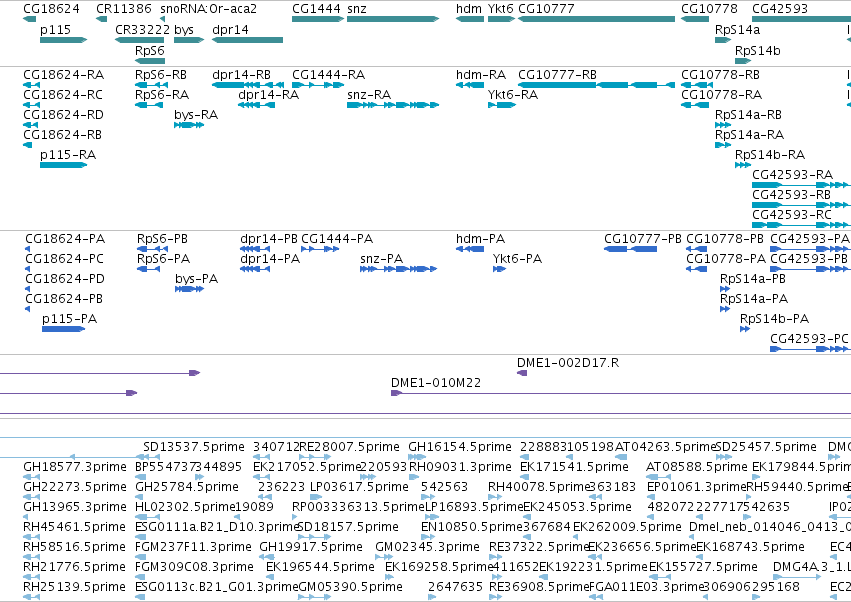Click protein Ykt6-PA label
This screenshot has height=602, width=851.
pos(517,259)
